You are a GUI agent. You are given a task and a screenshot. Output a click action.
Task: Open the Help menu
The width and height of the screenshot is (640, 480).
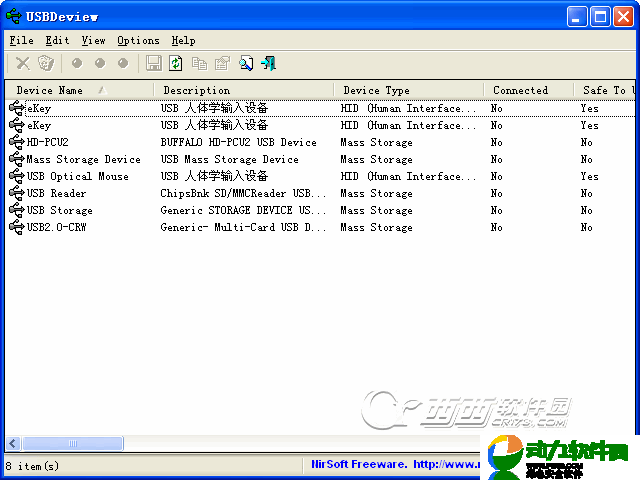click(183, 41)
